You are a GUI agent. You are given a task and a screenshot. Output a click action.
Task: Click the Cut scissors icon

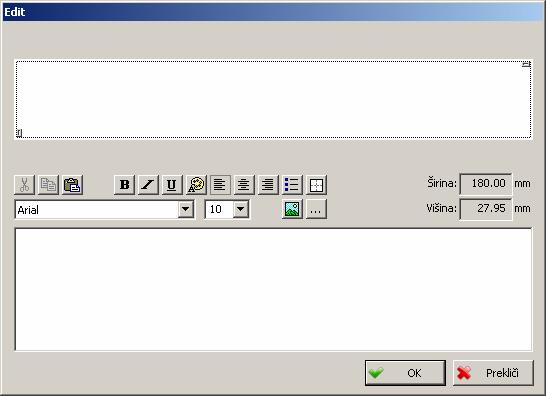click(24, 185)
